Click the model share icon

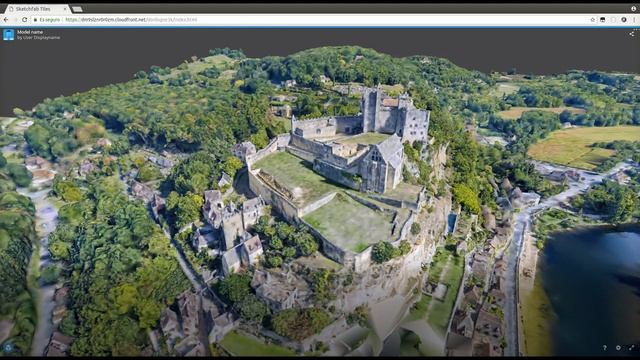631,34
